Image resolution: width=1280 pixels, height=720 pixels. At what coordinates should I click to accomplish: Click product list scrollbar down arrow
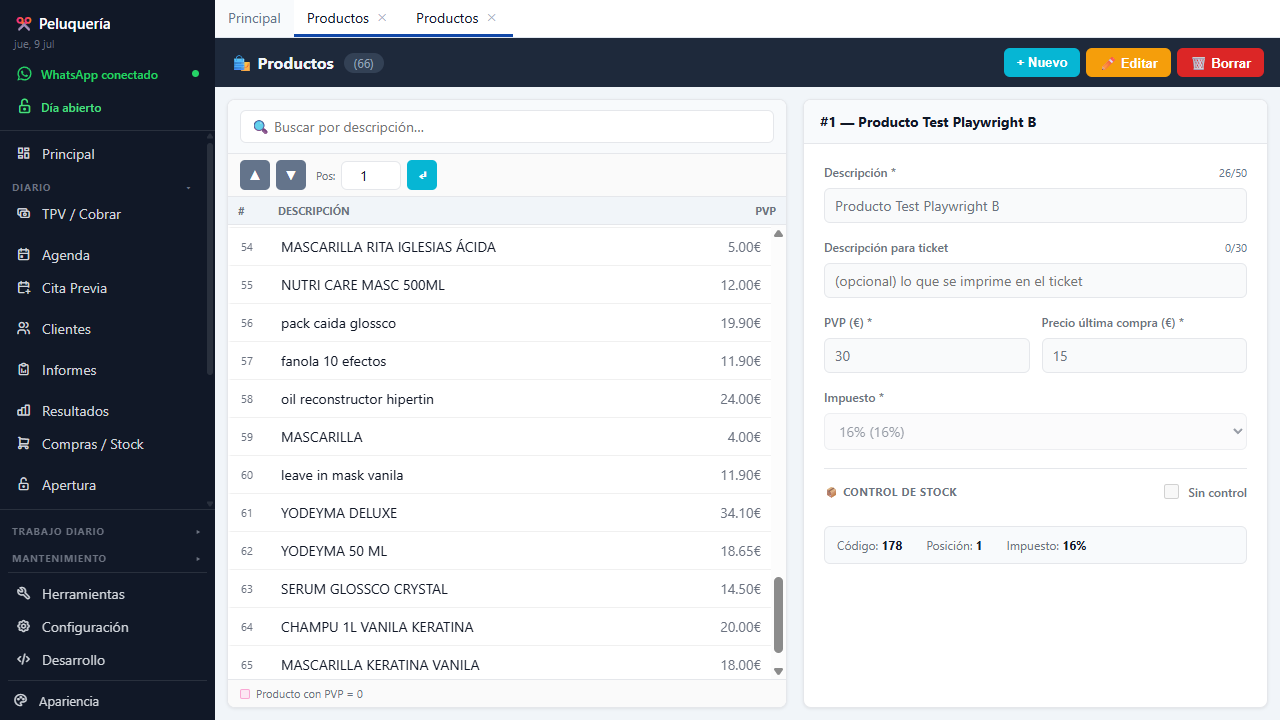[779, 671]
